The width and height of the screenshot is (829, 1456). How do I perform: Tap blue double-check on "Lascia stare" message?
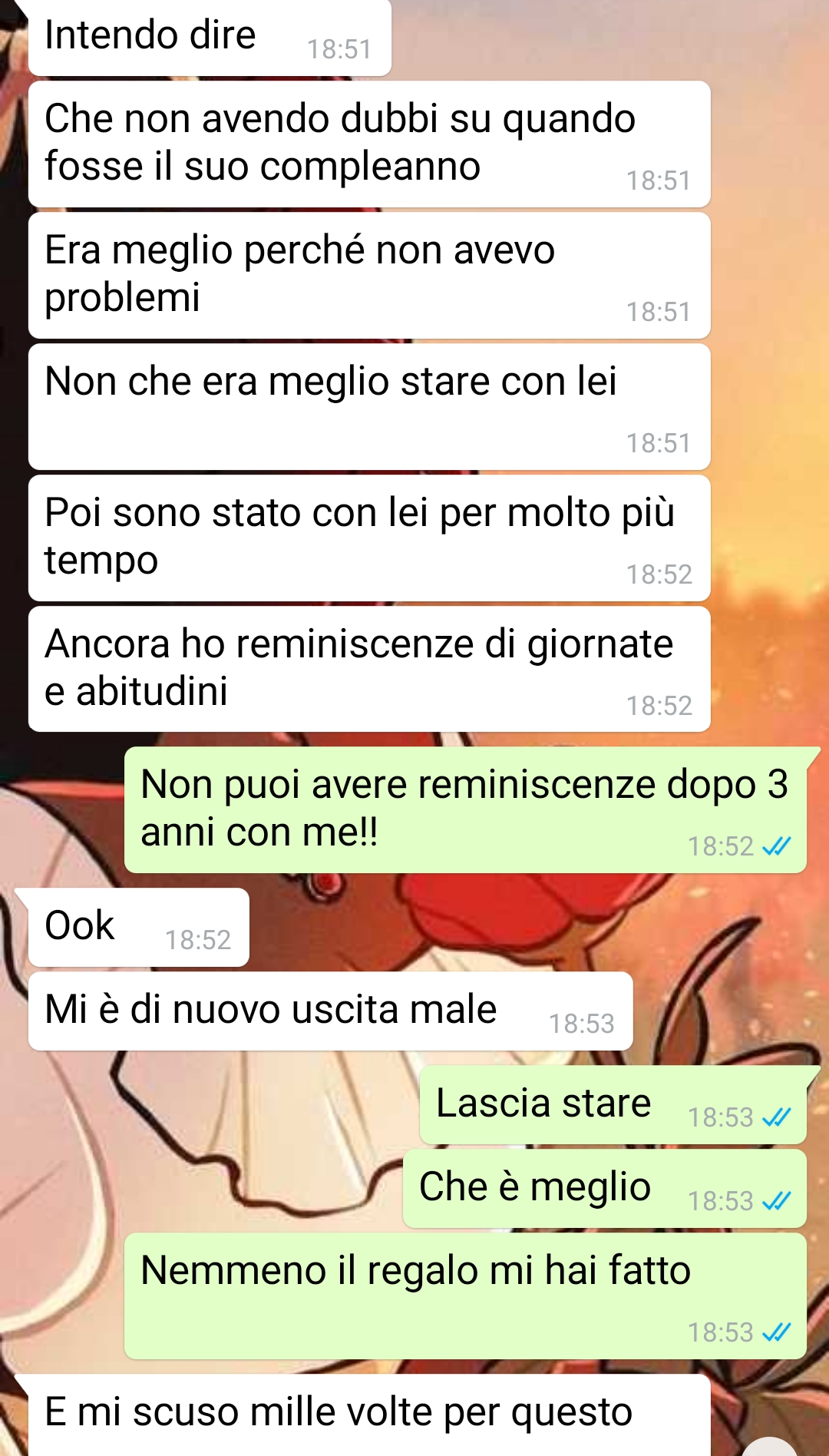[x=776, y=1117]
